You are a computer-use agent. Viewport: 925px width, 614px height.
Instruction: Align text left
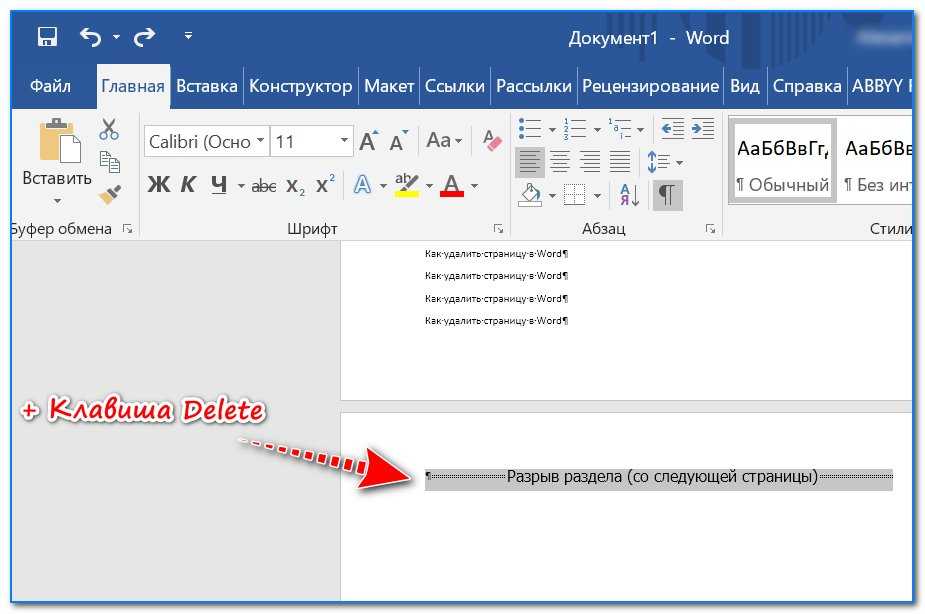click(x=530, y=162)
